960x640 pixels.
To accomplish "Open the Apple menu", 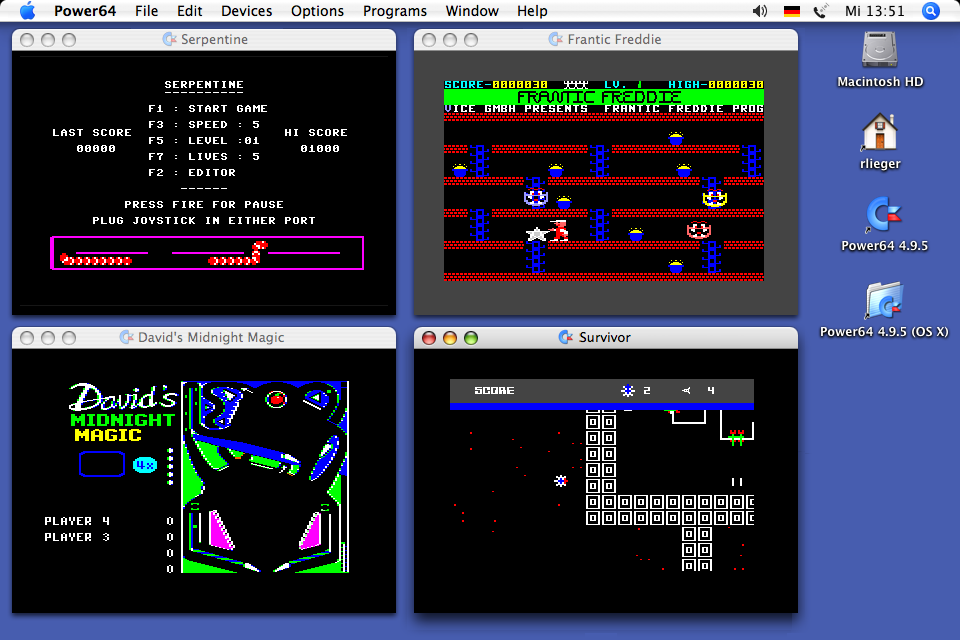I will 28,11.
